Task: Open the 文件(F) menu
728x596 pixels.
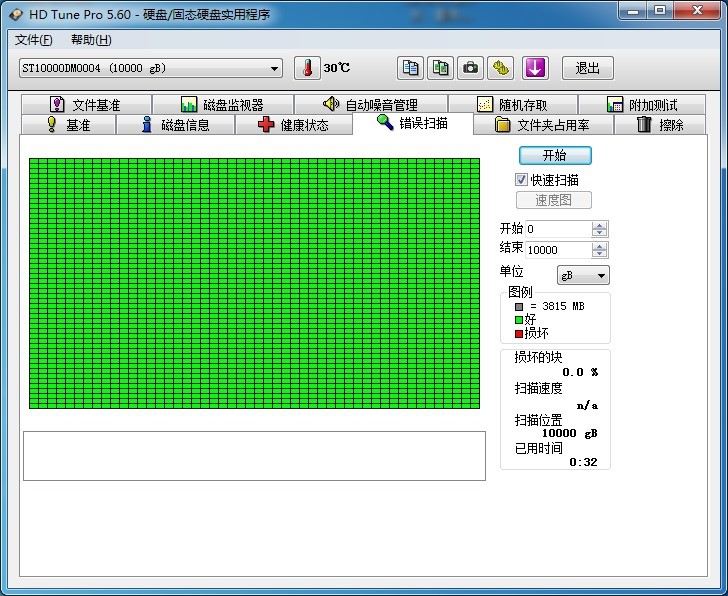Action: click(34, 40)
